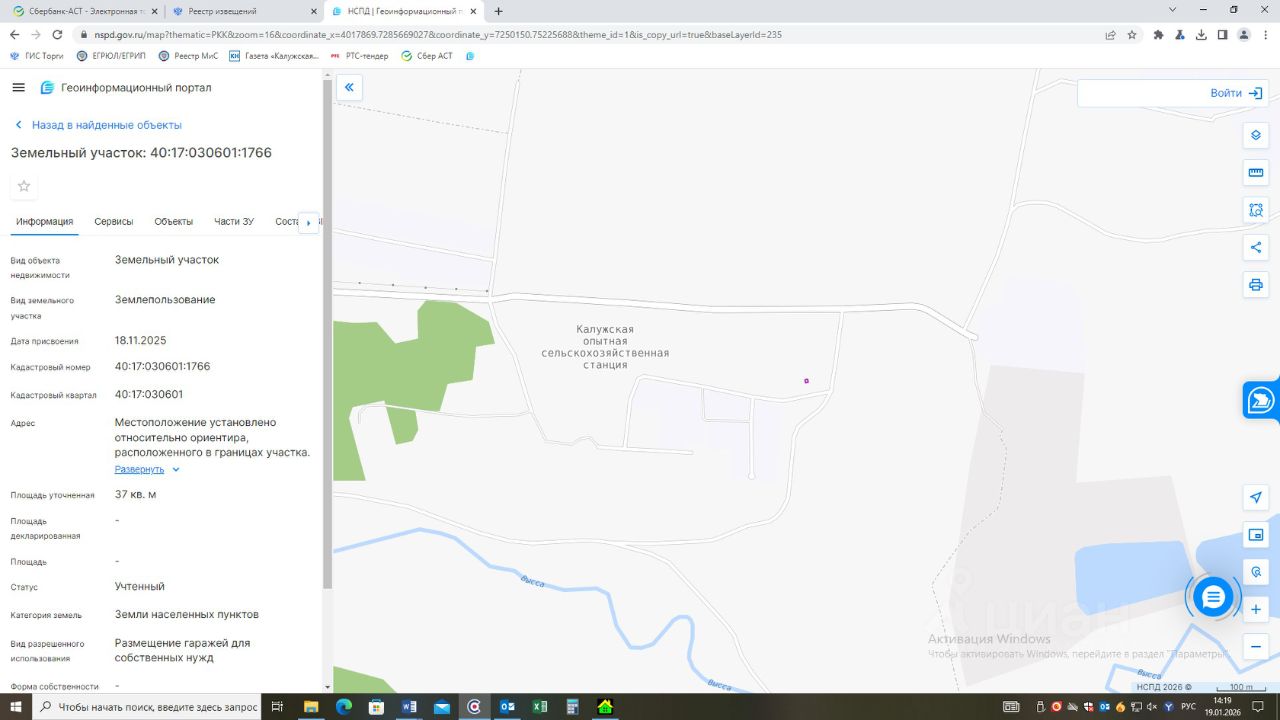Switch to the Части ЗУ tab

click(x=234, y=221)
